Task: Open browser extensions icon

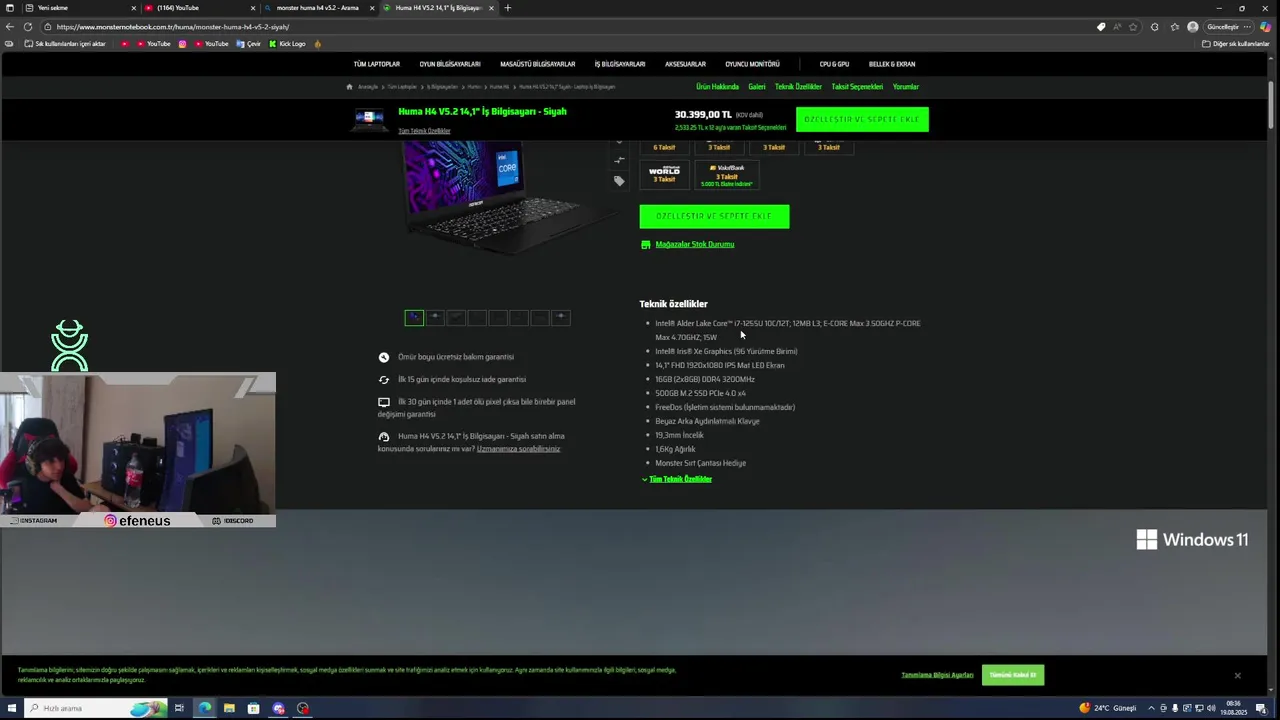Action: [x=1155, y=27]
